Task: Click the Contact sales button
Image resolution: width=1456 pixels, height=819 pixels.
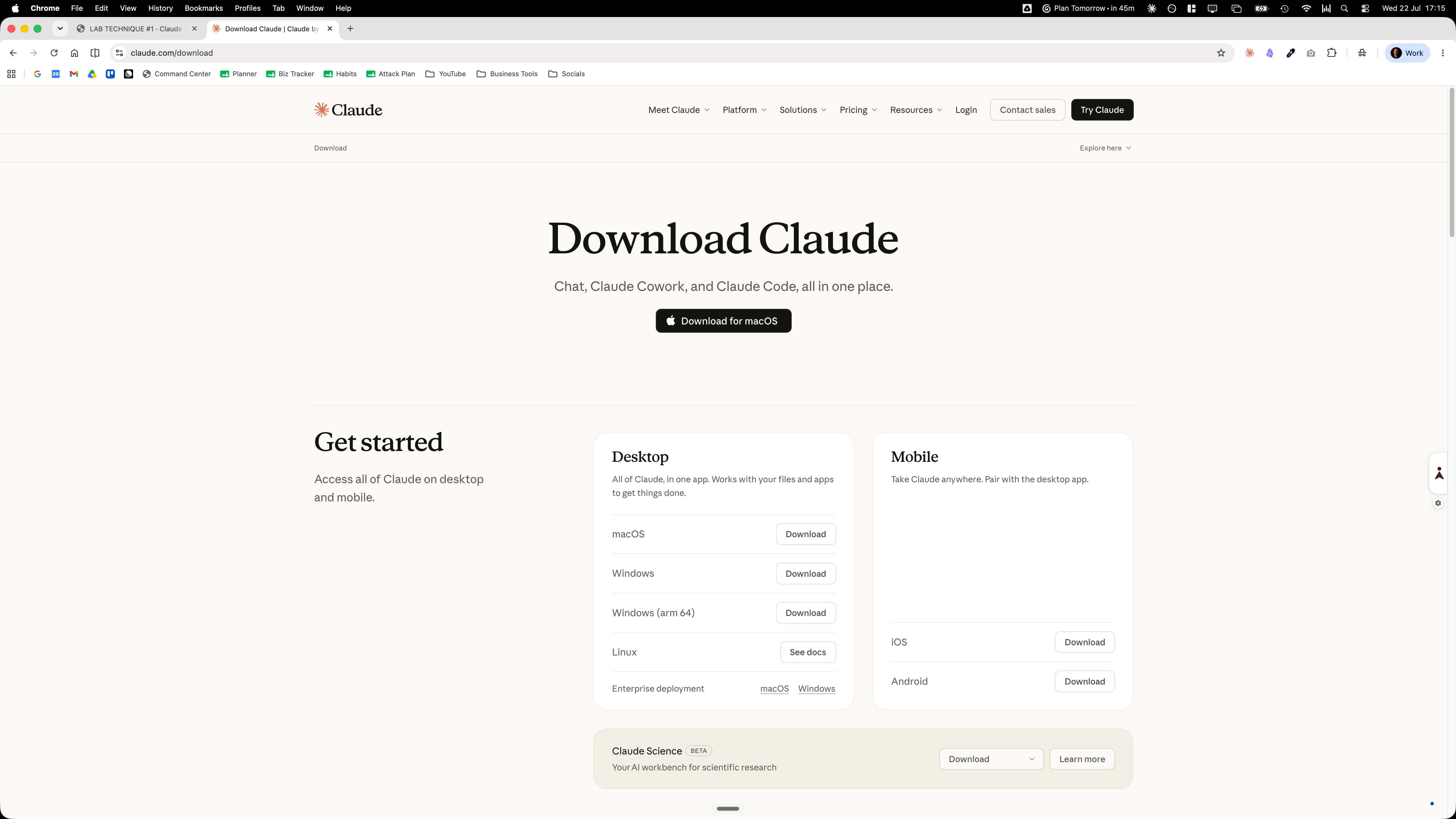Action: pyautogui.click(x=1027, y=110)
